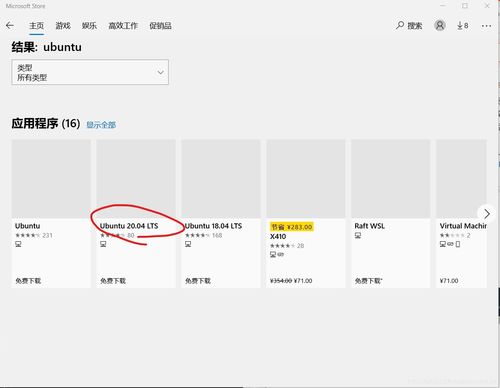Select the 主页 tab
The height and width of the screenshot is (388, 500).
tap(36, 26)
